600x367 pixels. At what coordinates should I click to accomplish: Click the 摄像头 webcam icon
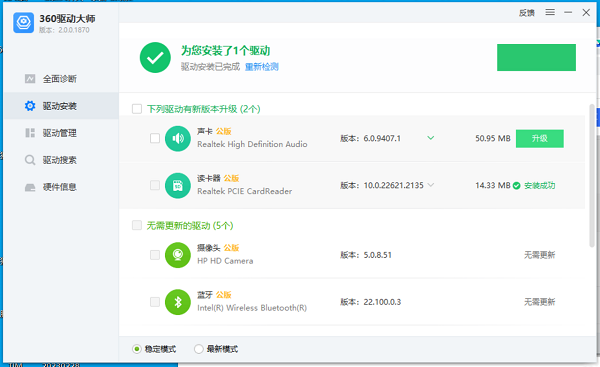tap(178, 255)
